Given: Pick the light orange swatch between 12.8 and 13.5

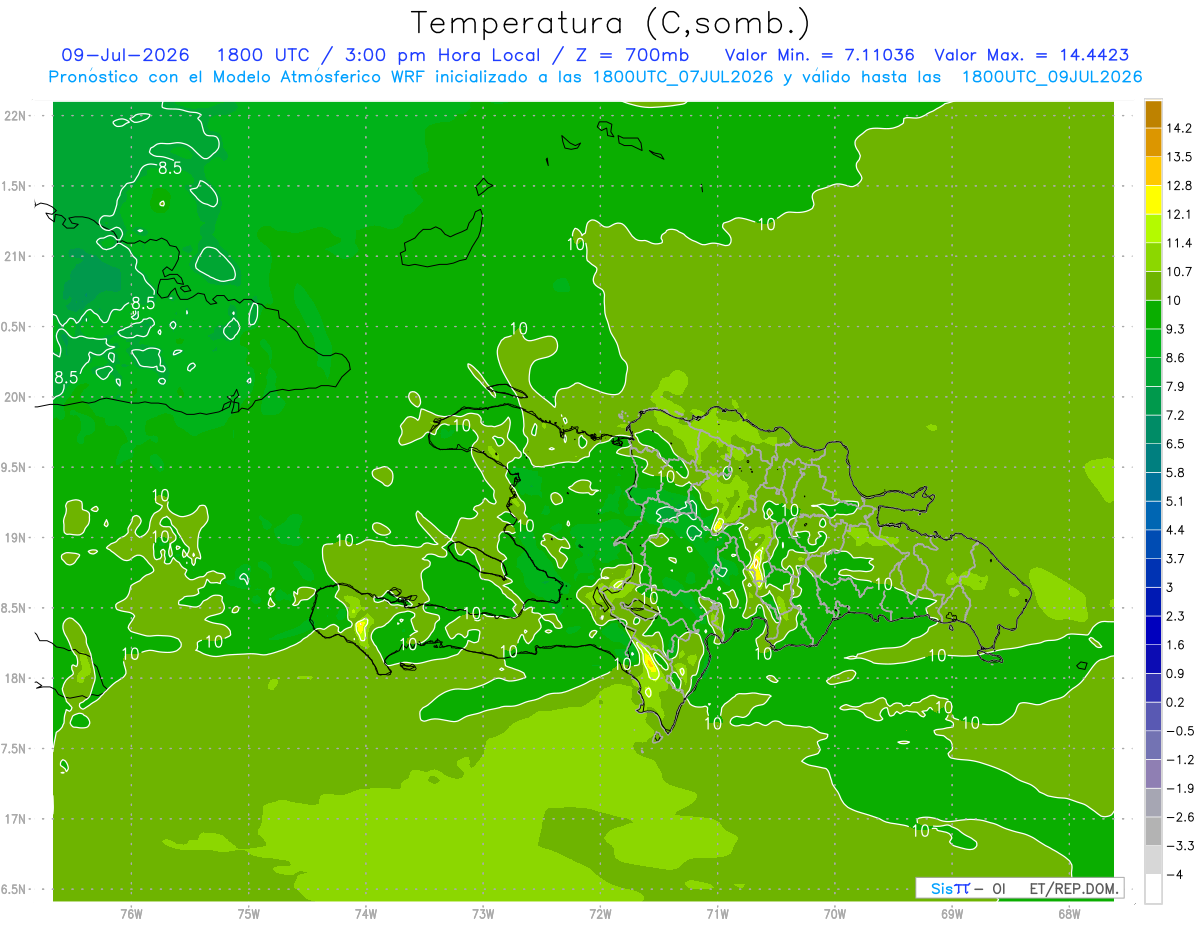Looking at the screenshot, I should (1153, 171).
